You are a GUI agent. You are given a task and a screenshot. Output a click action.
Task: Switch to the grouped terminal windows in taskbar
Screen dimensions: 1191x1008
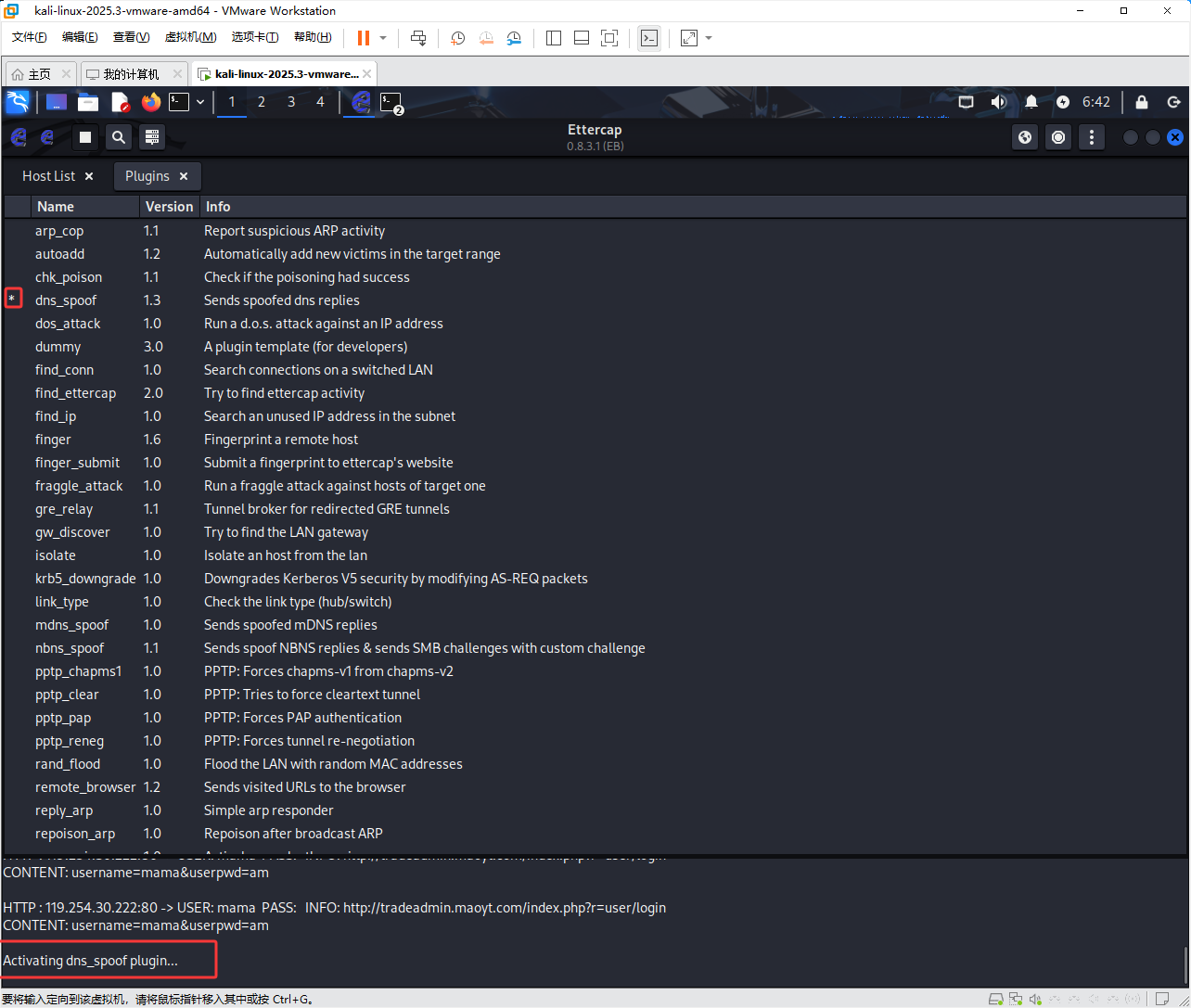pyautogui.click(x=392, y=102)
